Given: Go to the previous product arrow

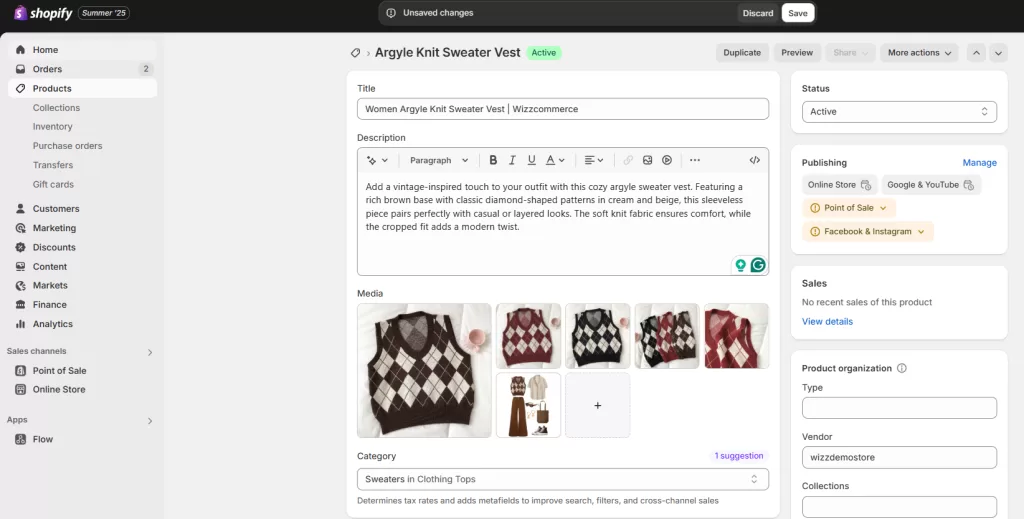Looking at the screenshot, I should [x=976, y=53].
